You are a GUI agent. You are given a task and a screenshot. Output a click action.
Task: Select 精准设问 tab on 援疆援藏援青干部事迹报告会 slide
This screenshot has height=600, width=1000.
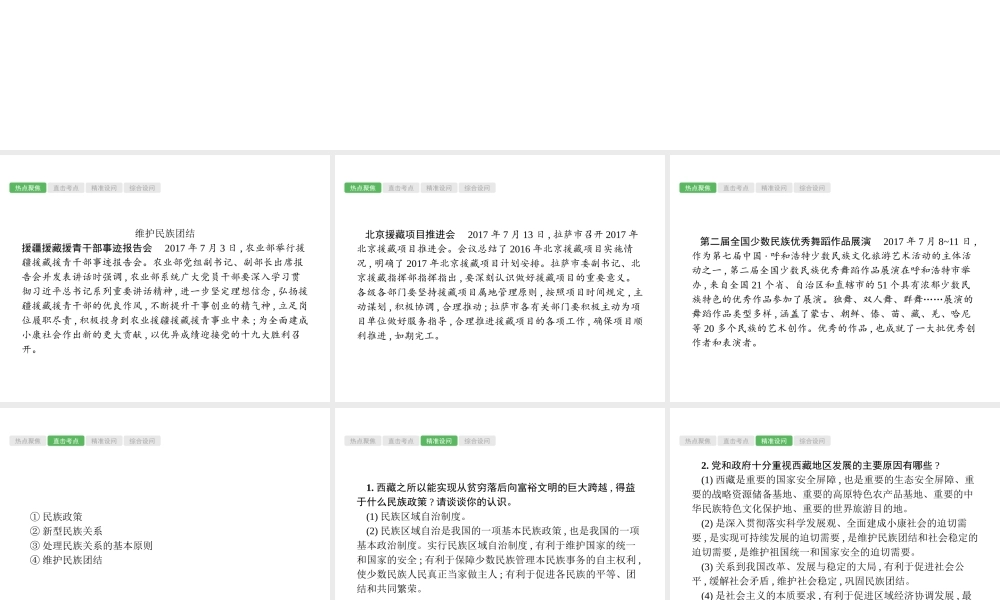click(x=104, y=188)
